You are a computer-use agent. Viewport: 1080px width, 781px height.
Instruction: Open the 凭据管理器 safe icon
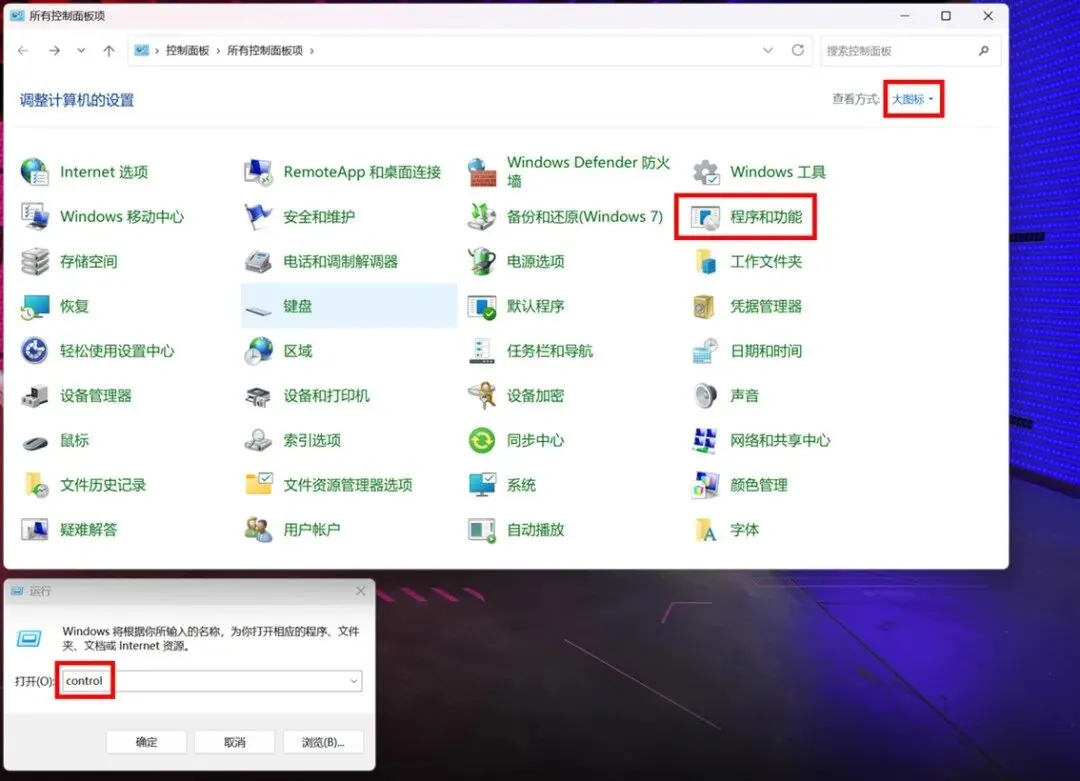tap(705, 306)
